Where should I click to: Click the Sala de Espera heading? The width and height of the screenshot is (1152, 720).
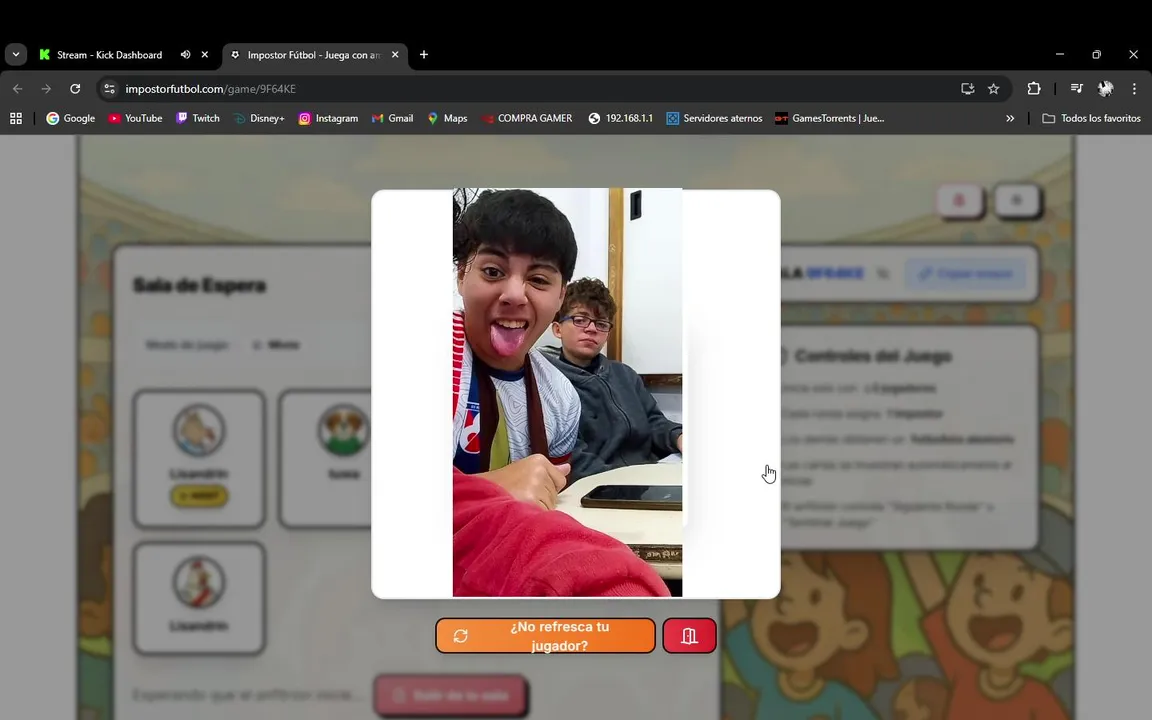point(199,285)
